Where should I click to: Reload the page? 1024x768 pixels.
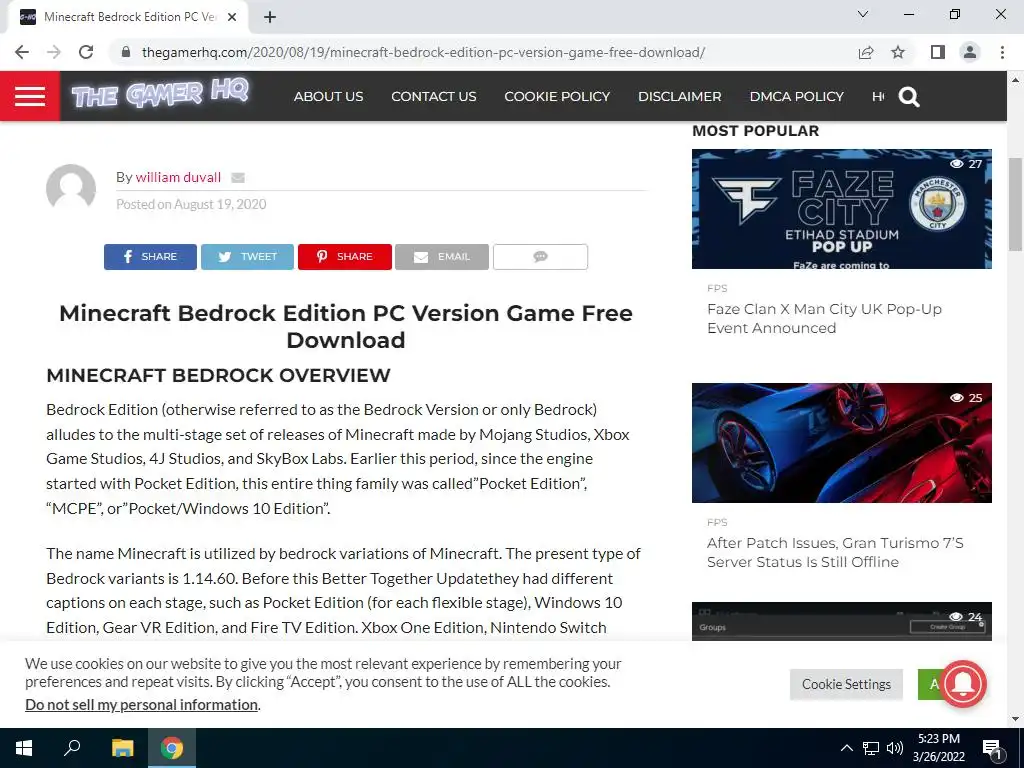pyautogui.click(x=86, y=52)
